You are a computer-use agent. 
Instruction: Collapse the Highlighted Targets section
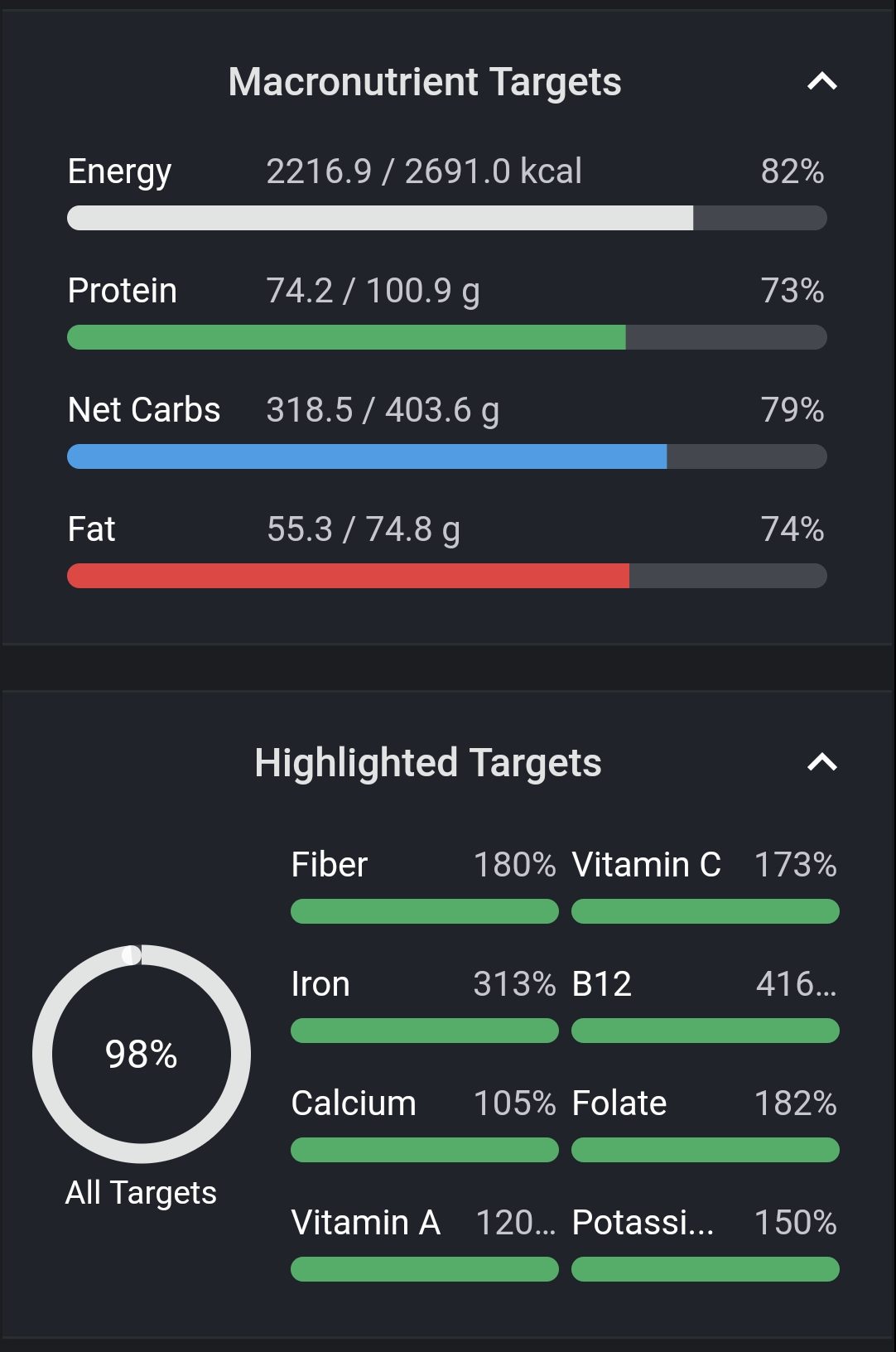pyautogui.click(x=821, y=763)
